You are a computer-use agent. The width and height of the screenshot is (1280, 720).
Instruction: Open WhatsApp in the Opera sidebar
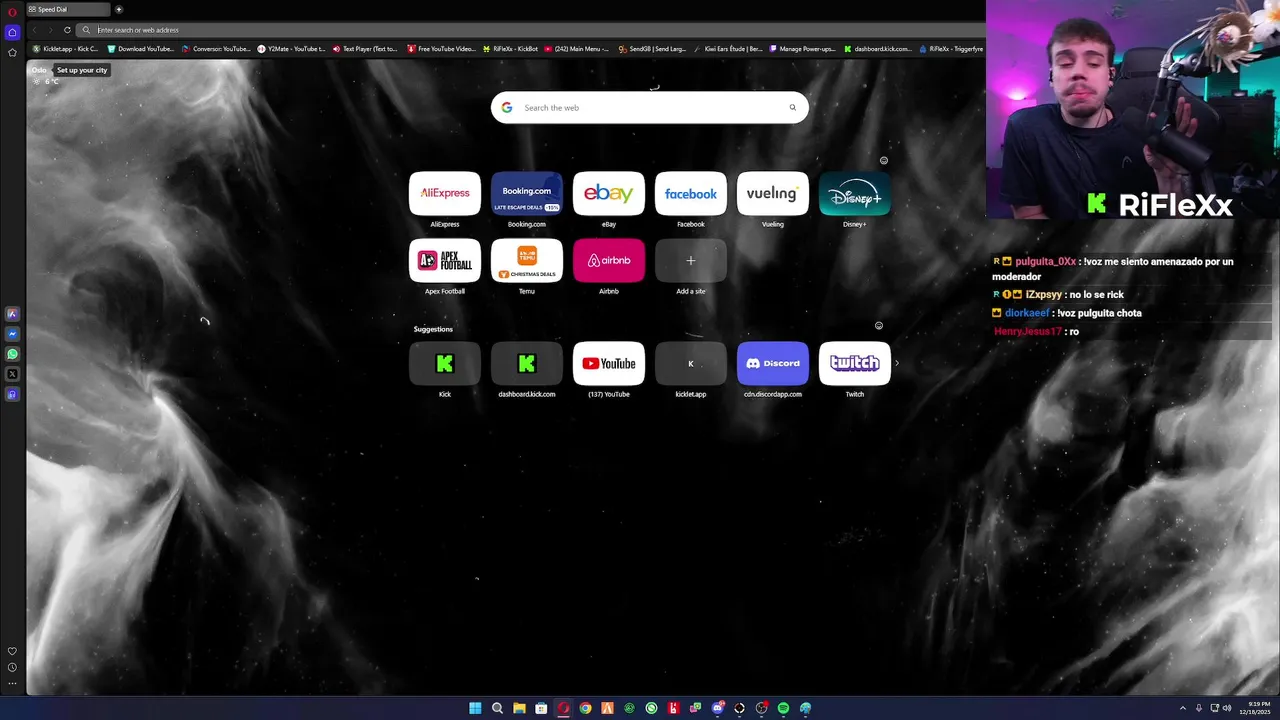(12, 354)
